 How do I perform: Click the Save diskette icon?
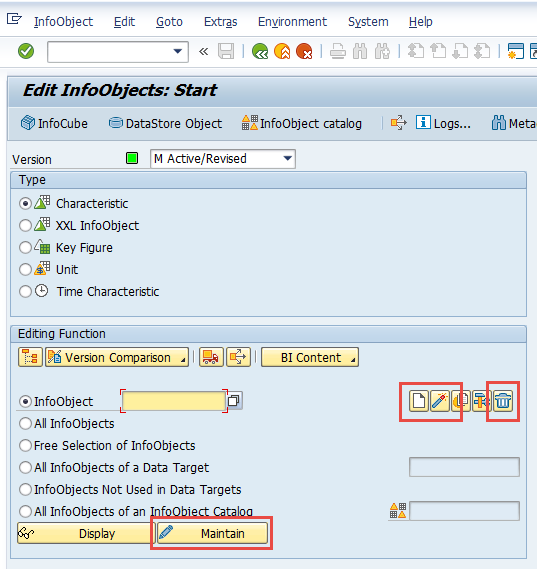point(226,51)
